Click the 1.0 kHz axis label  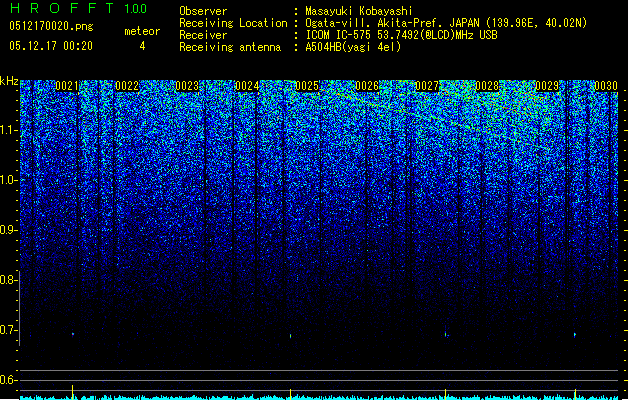tap(9, 180)
